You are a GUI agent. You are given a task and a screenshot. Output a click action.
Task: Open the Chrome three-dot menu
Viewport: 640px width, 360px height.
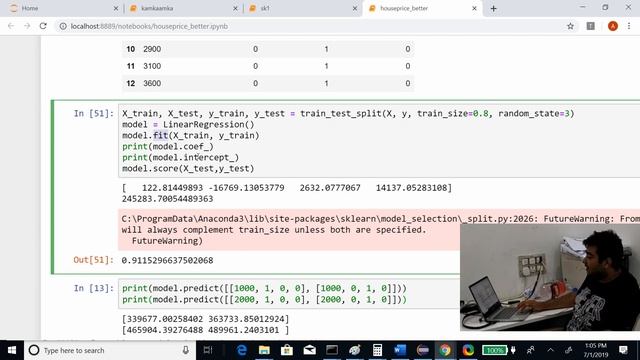coord(629,26)
